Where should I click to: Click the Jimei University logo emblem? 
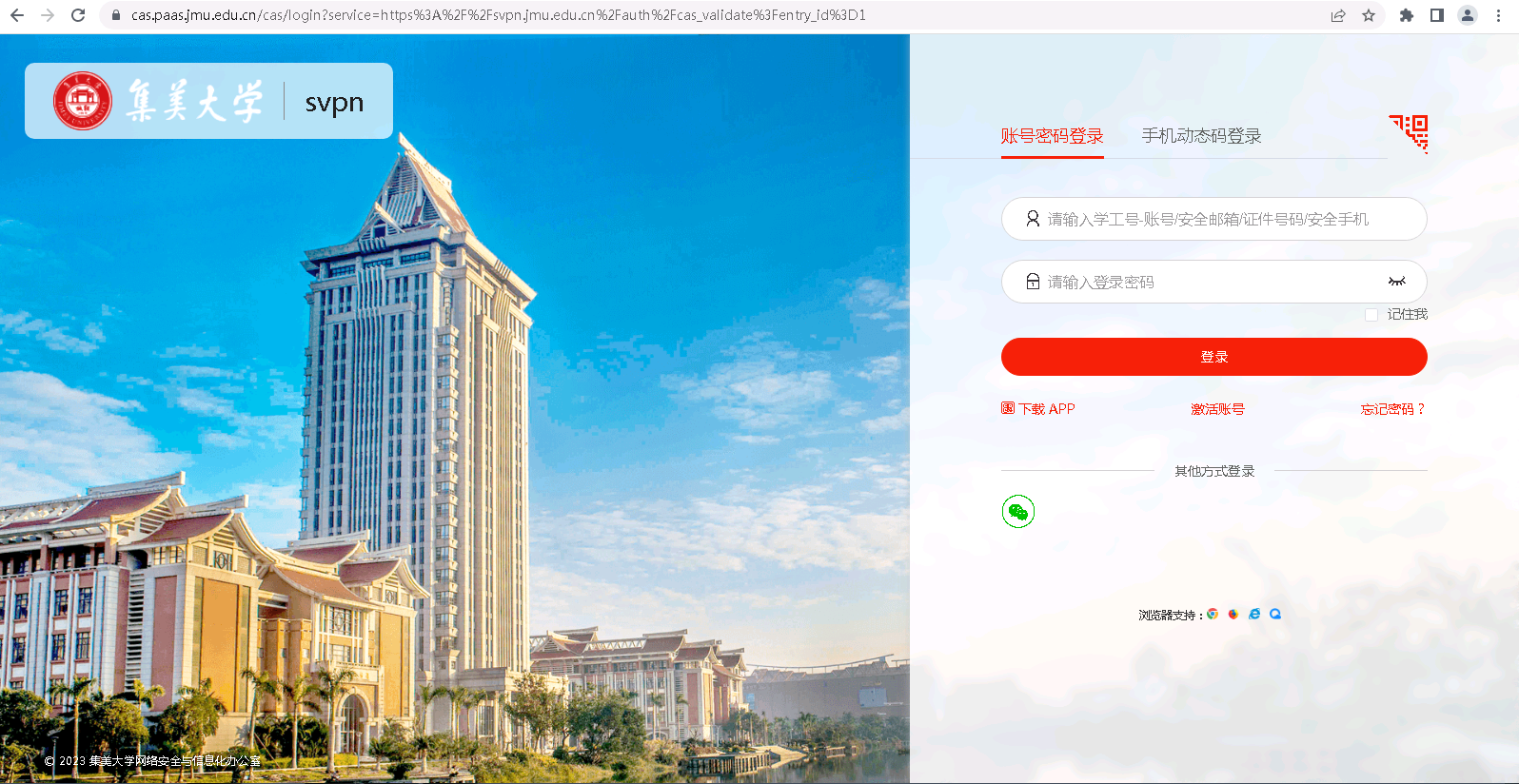(83, 101)
